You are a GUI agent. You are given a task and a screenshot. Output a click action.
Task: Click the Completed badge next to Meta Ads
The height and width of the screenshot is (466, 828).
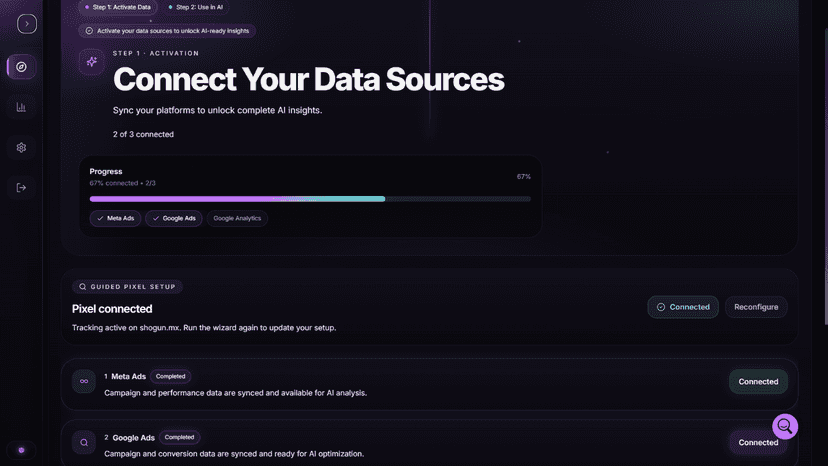[x=171, y=376]
